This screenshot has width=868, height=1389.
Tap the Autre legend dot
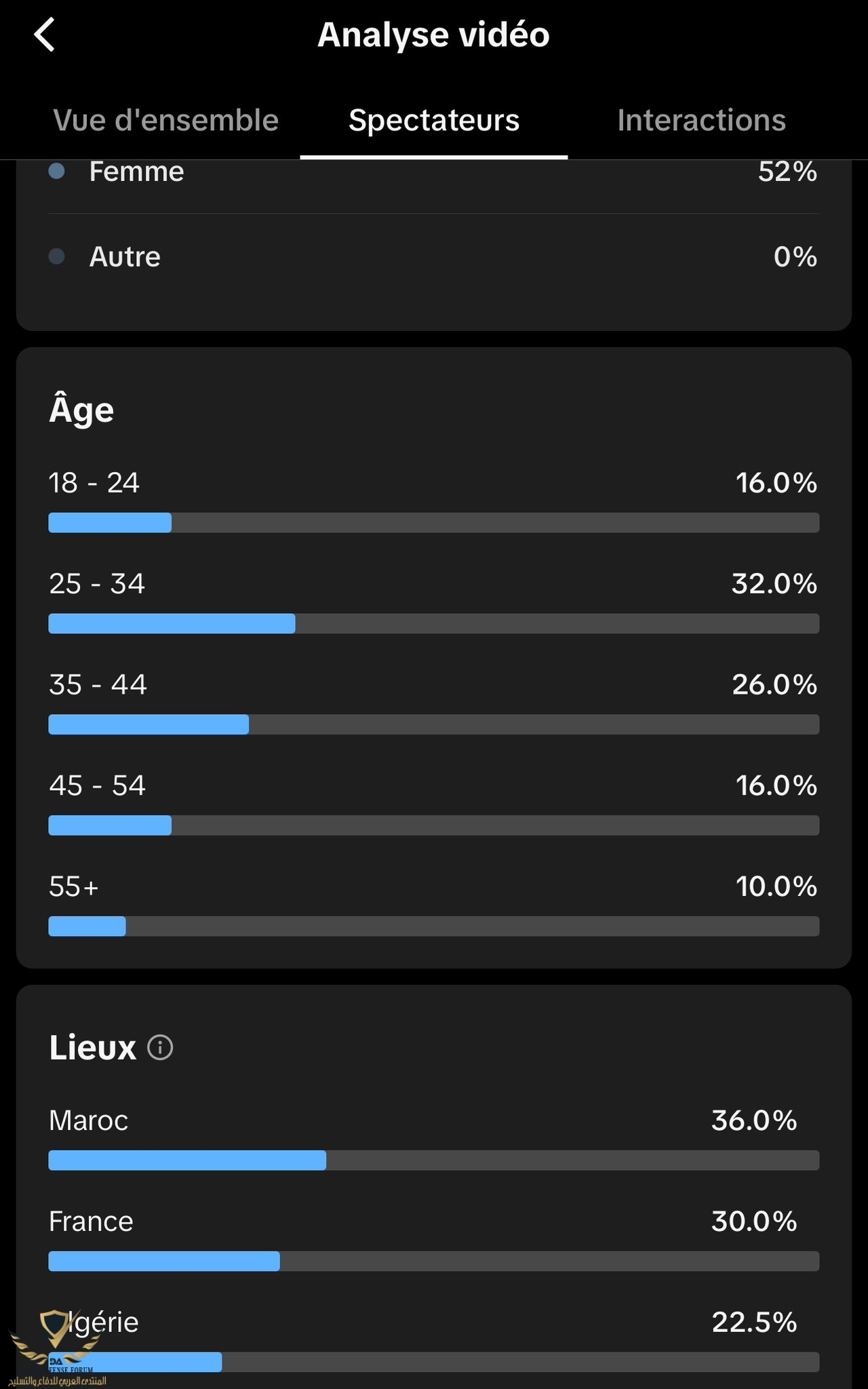click(57, 256)
